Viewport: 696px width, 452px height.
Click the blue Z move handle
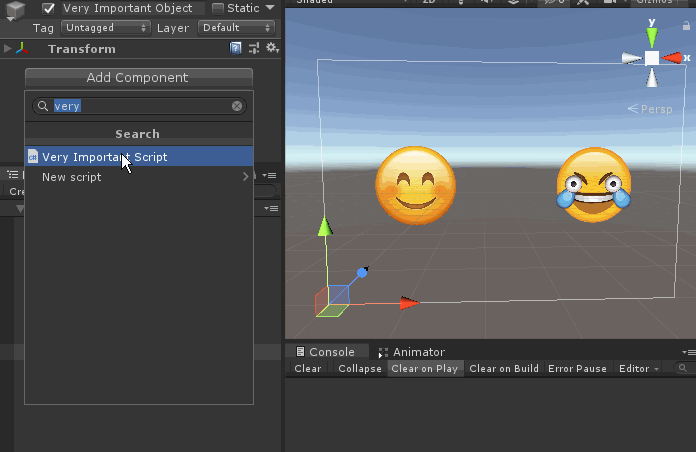(x=362, y=272)
